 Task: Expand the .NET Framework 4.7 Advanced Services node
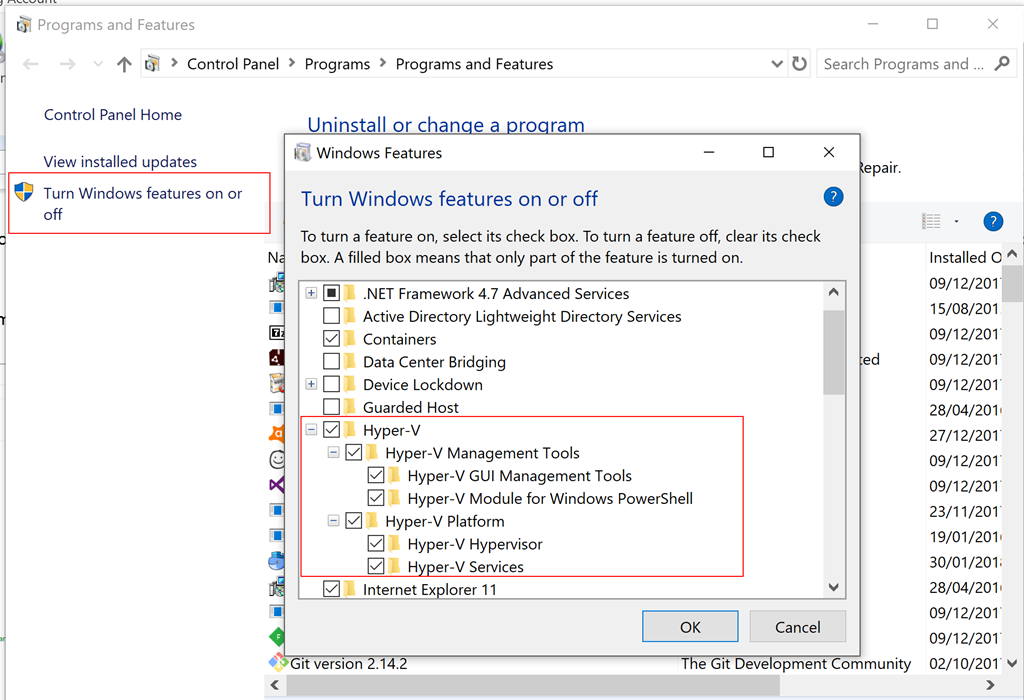point(312,293)
